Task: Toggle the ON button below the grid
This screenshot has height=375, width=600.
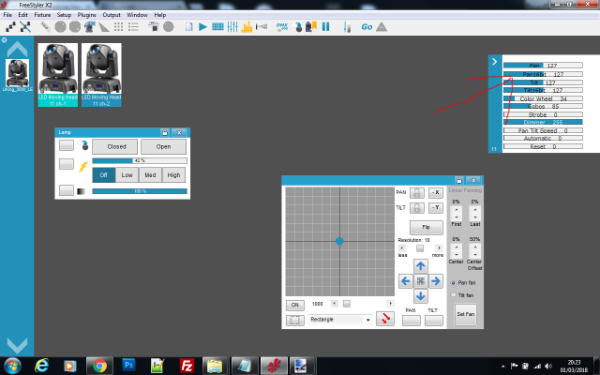Action: pos(295,305)
